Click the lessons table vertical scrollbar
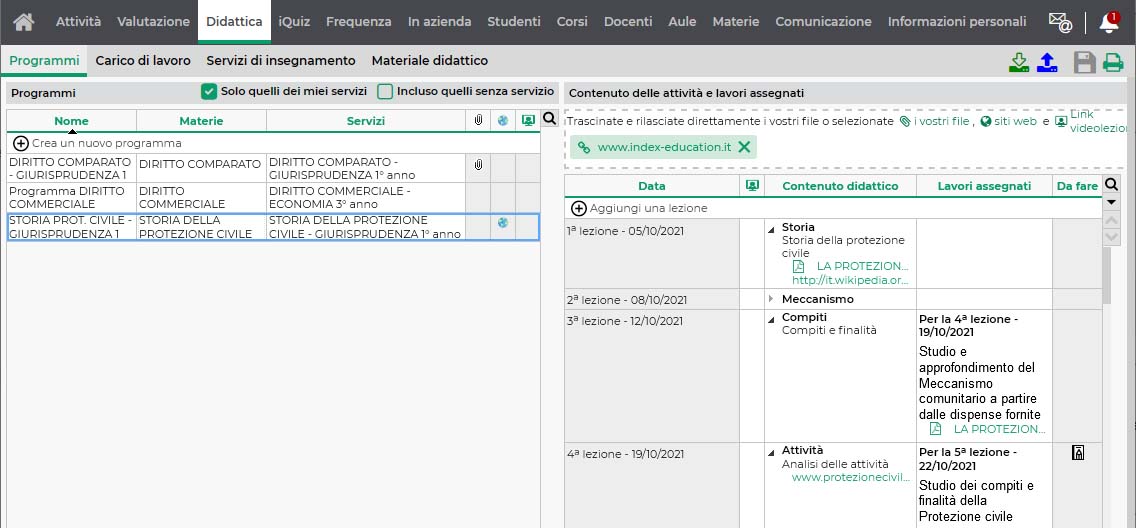Screen dimensions: 1136x528 pyautogui.click(x=1106, y=275)
